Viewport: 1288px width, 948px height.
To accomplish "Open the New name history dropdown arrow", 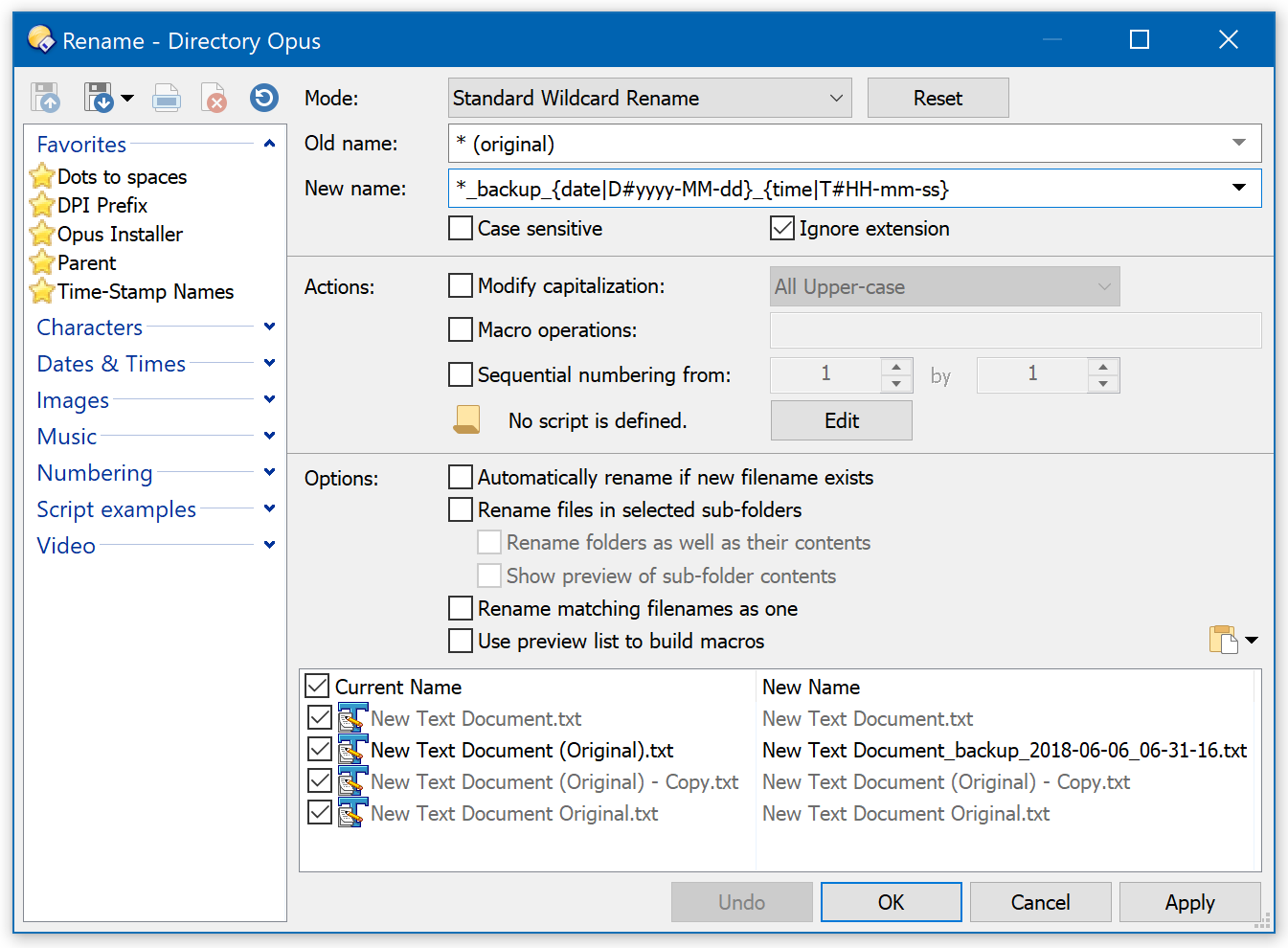I will click(1238, 188).
